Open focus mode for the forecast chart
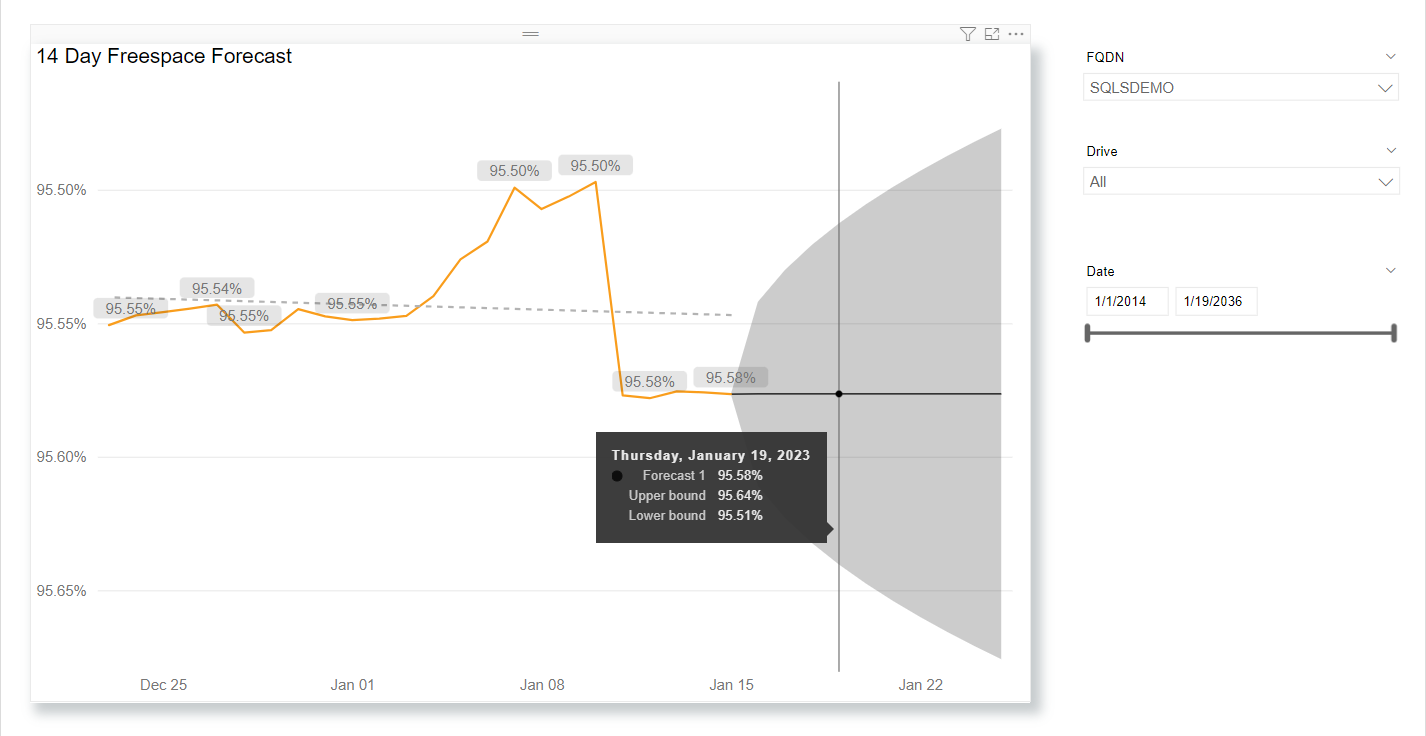 [992, 34]
